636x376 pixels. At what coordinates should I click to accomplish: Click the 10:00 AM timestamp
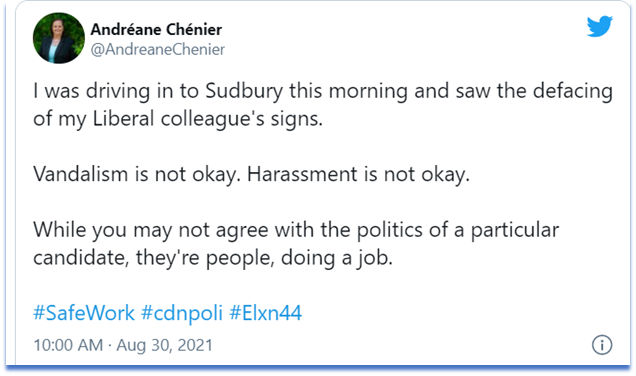(x=68, y=345)
